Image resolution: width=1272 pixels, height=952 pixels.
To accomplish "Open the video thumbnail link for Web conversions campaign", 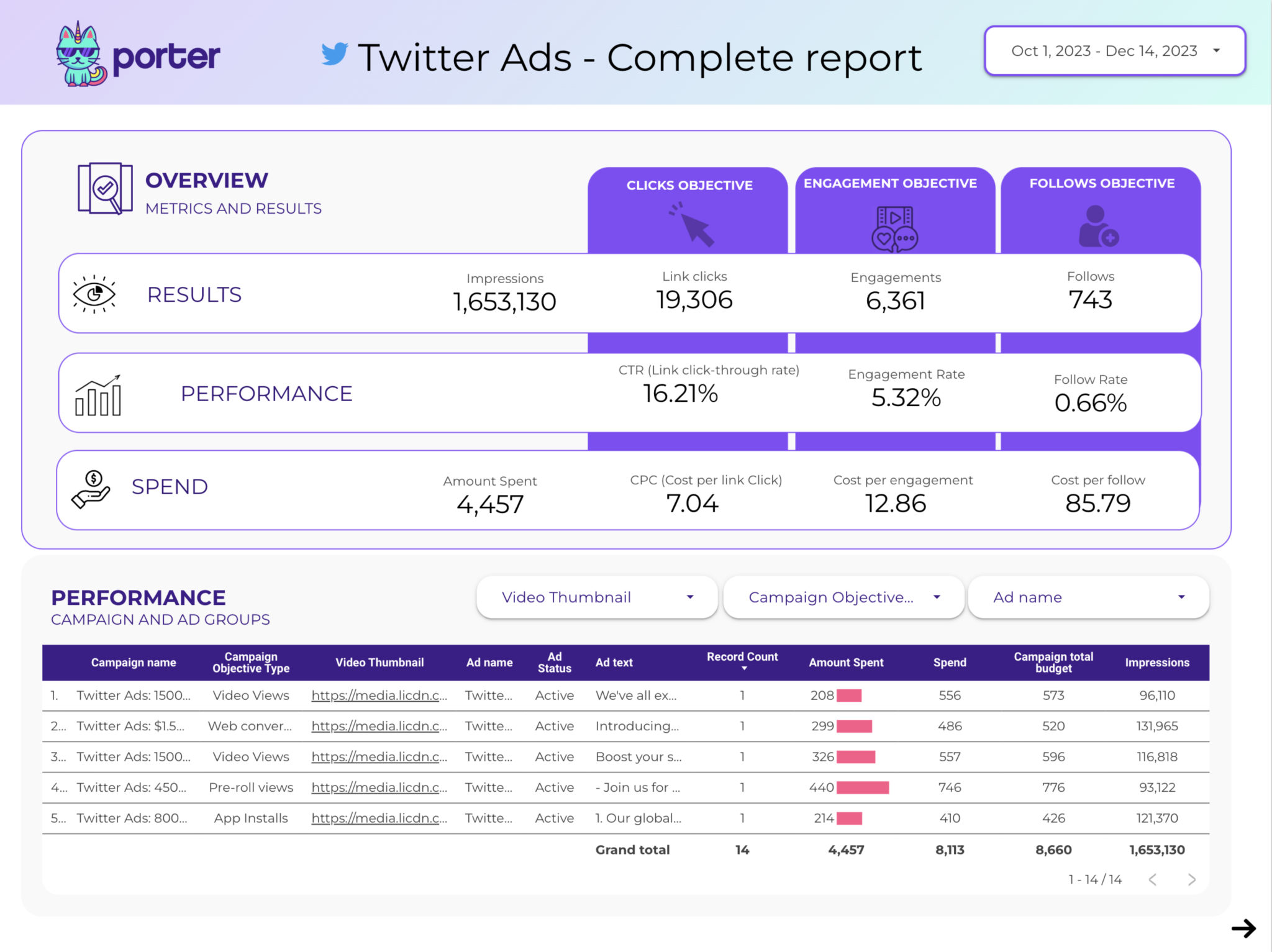I will (379, 726).
